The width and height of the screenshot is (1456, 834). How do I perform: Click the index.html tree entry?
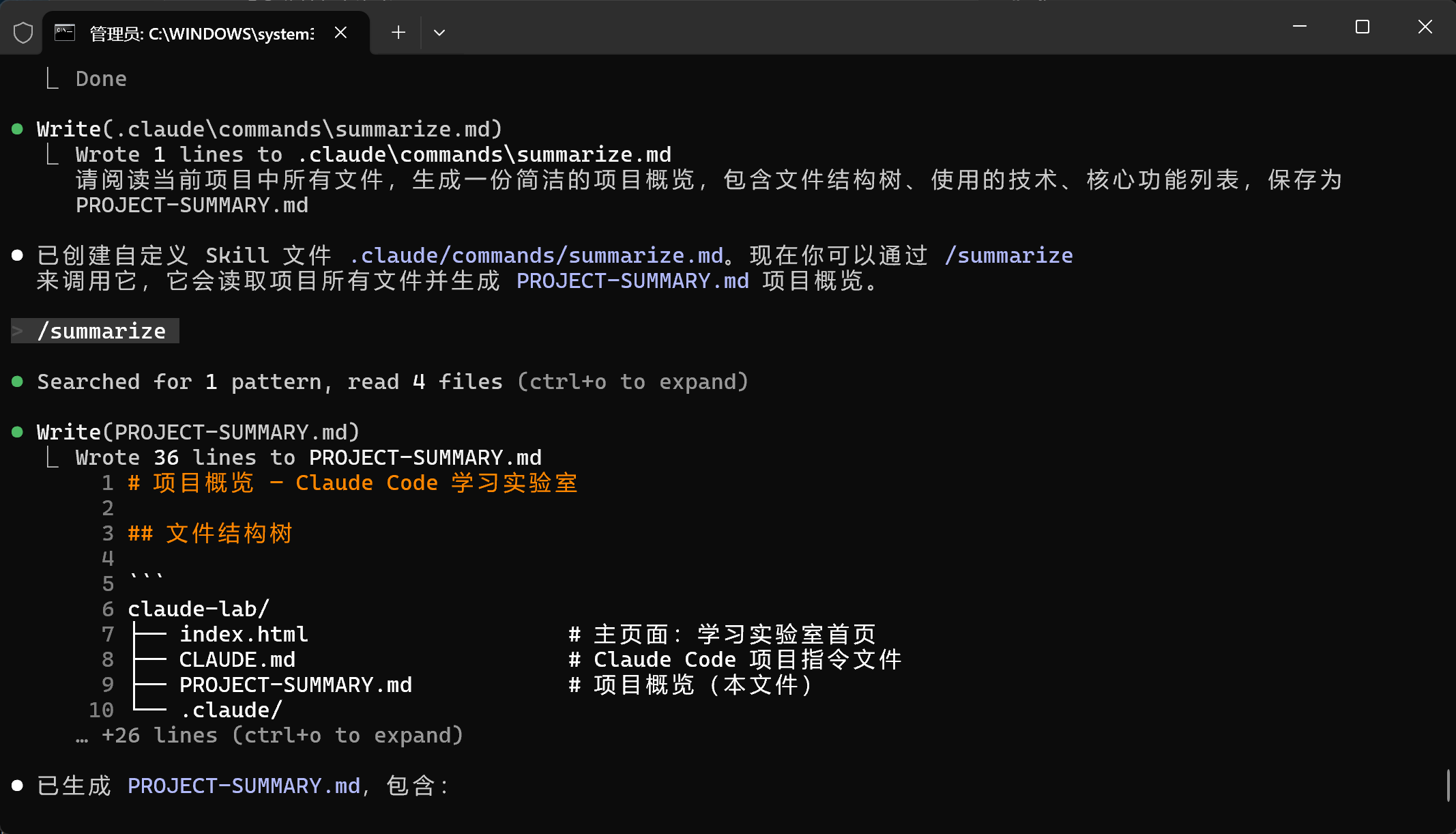(244, 634)
